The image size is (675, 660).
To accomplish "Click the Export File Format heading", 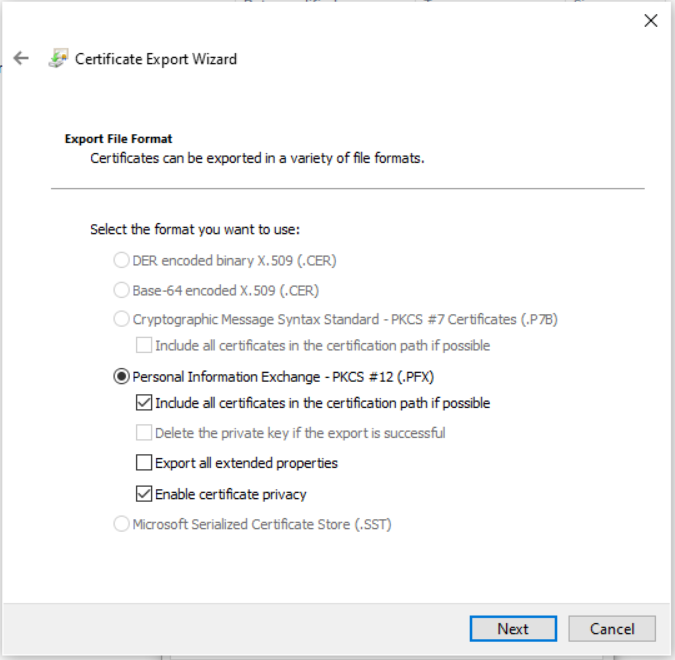I will pos(118,139).
